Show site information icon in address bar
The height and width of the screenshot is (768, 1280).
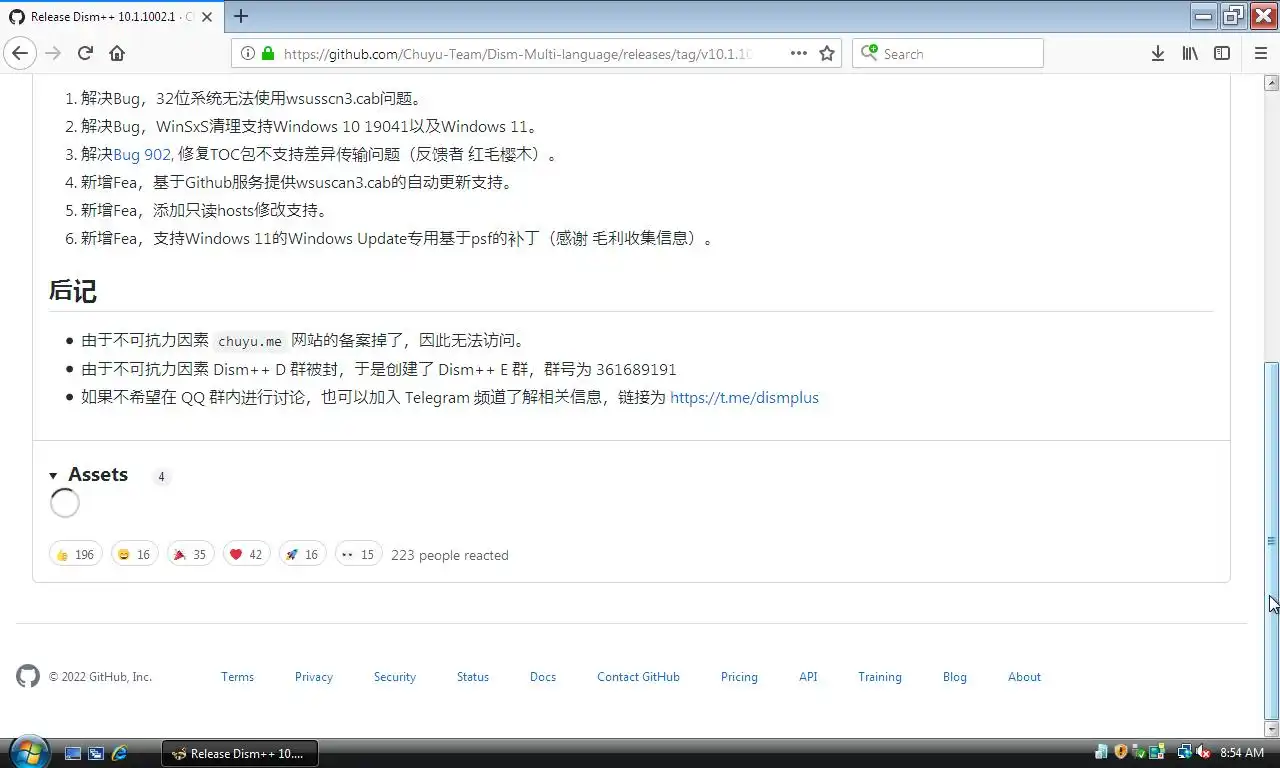[x=248, y=54]
